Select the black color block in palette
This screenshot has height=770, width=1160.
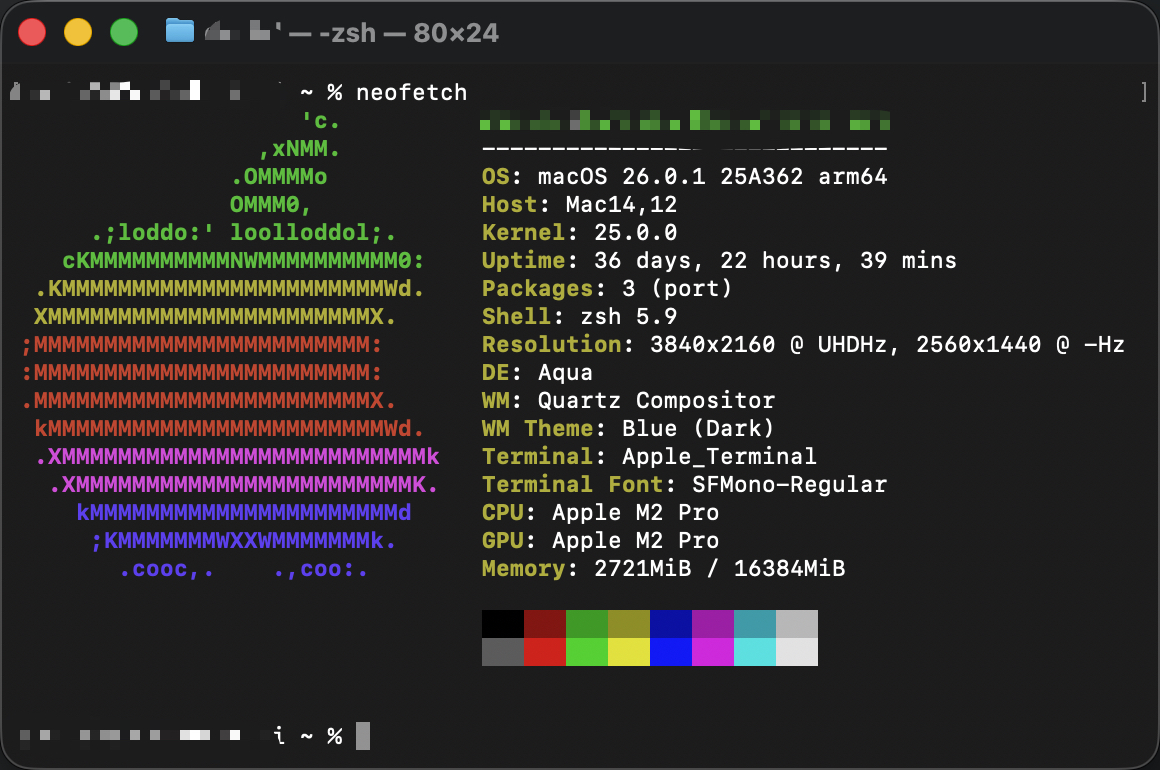click(502, 624)
